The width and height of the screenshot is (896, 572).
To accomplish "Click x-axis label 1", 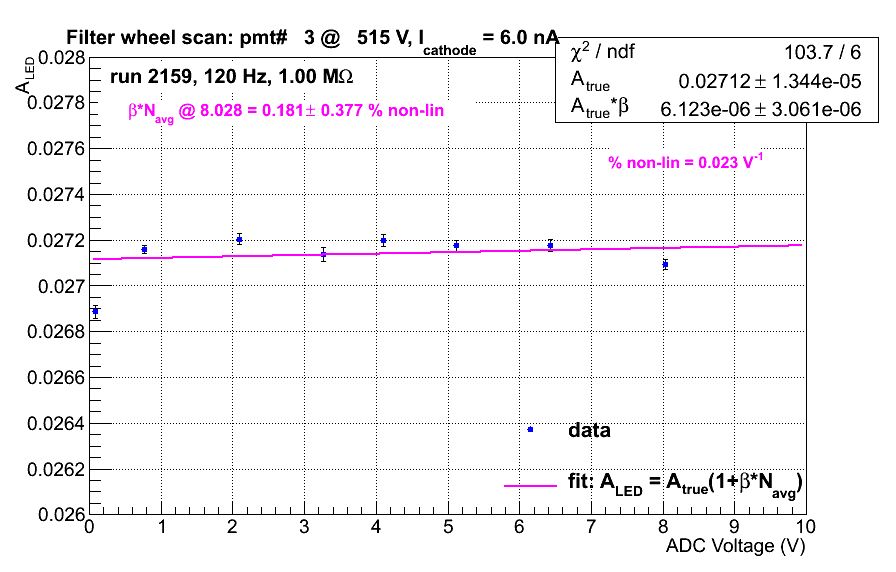I will [x=162, y=526].
